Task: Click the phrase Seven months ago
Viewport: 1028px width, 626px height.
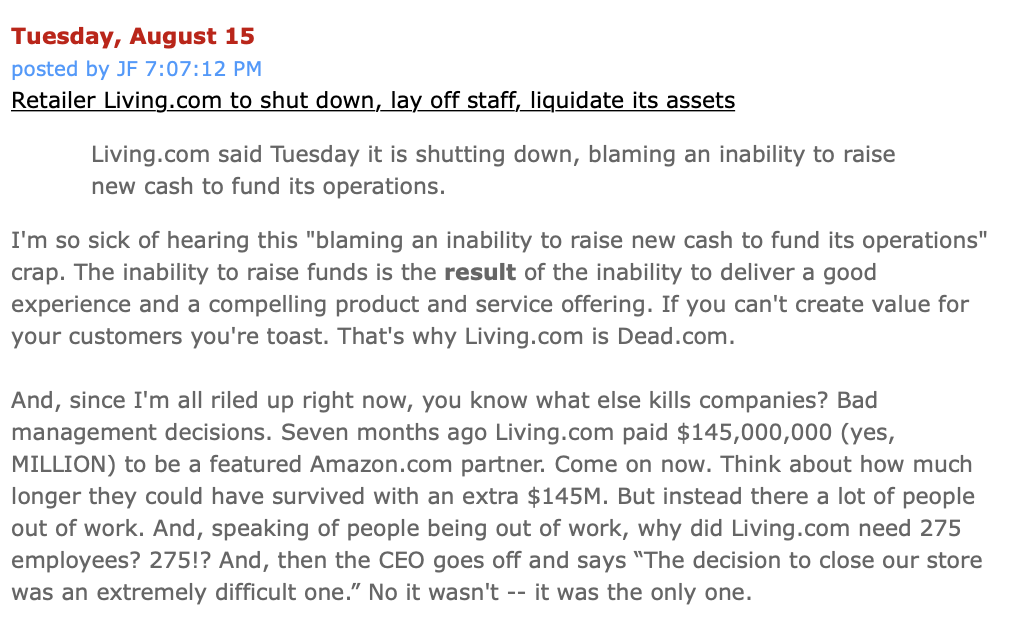Action: (x=384, y=433)
